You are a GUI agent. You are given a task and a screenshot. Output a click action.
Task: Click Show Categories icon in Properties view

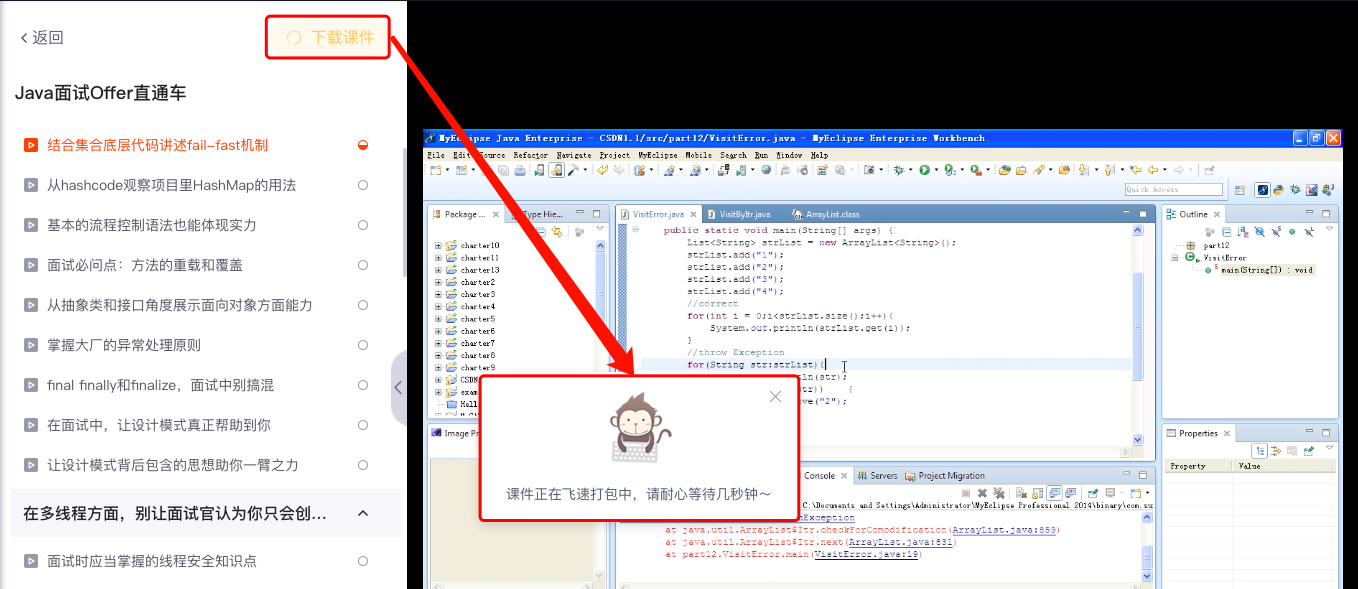[x=1260, y=451]
